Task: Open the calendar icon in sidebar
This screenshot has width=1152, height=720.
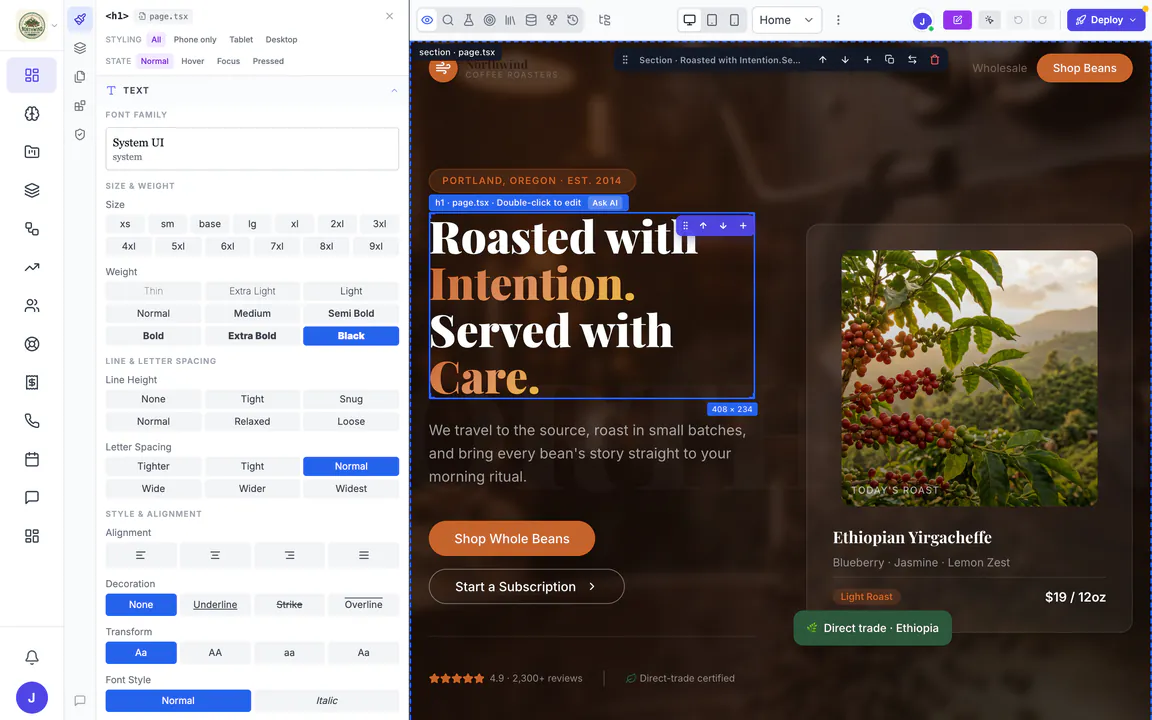Action: 32,459
